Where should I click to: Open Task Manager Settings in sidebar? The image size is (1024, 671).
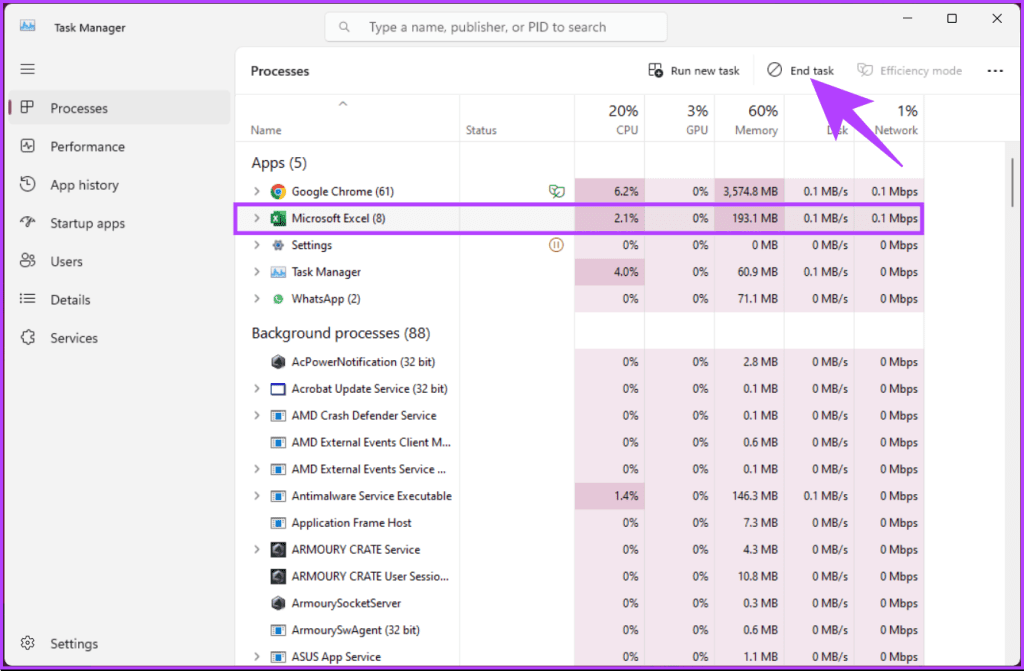pos(120,644)
